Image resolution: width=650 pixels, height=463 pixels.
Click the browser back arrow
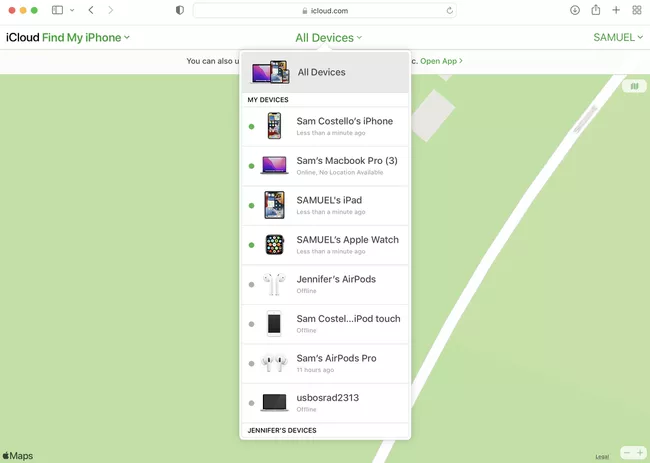coord(91,10)
